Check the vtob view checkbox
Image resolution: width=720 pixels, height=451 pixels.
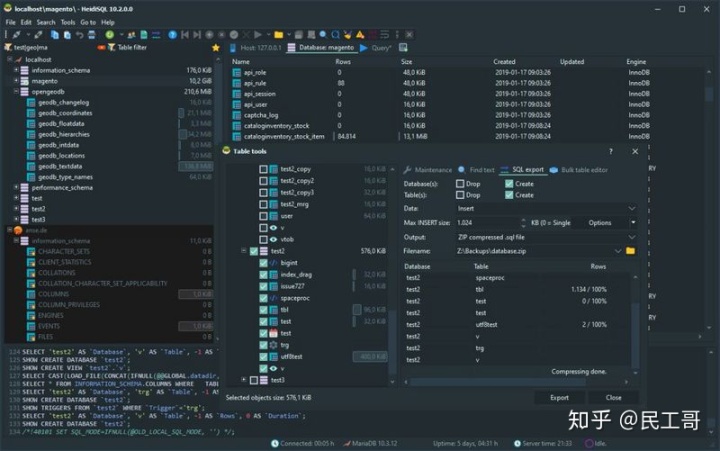264,239
